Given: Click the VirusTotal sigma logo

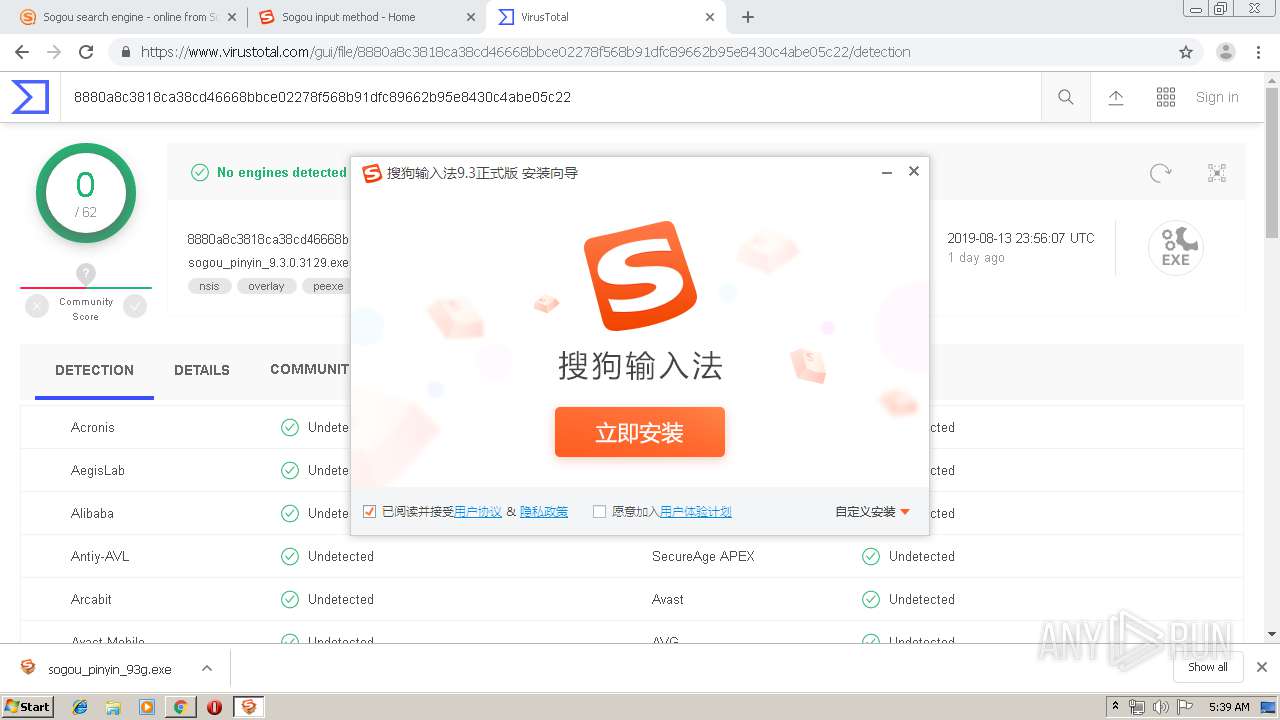Looking at the screenshot, I should 30,97.
